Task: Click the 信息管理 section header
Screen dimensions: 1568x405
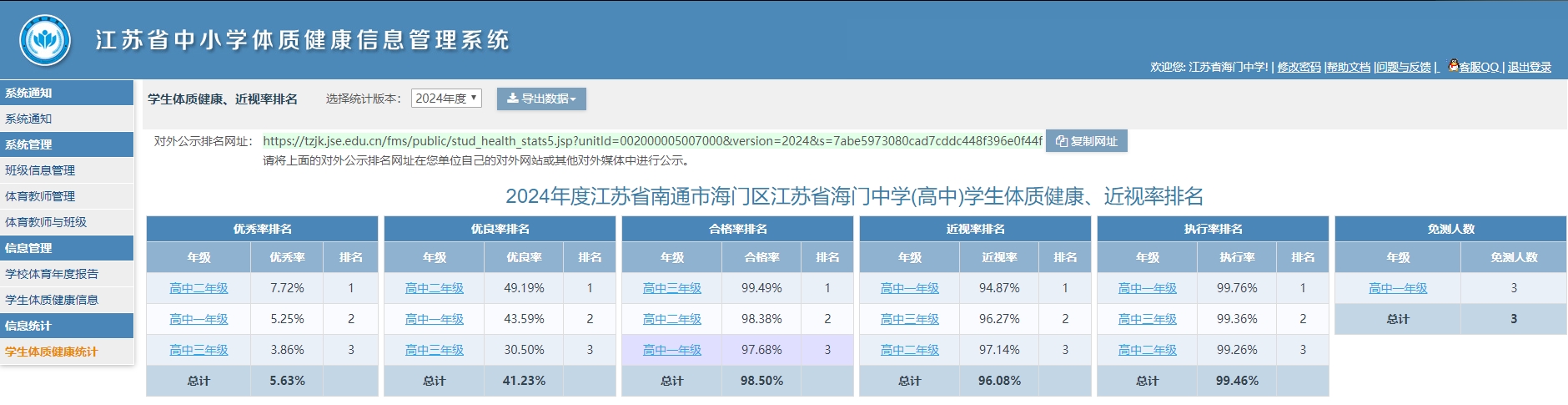Action: point(67,248)
